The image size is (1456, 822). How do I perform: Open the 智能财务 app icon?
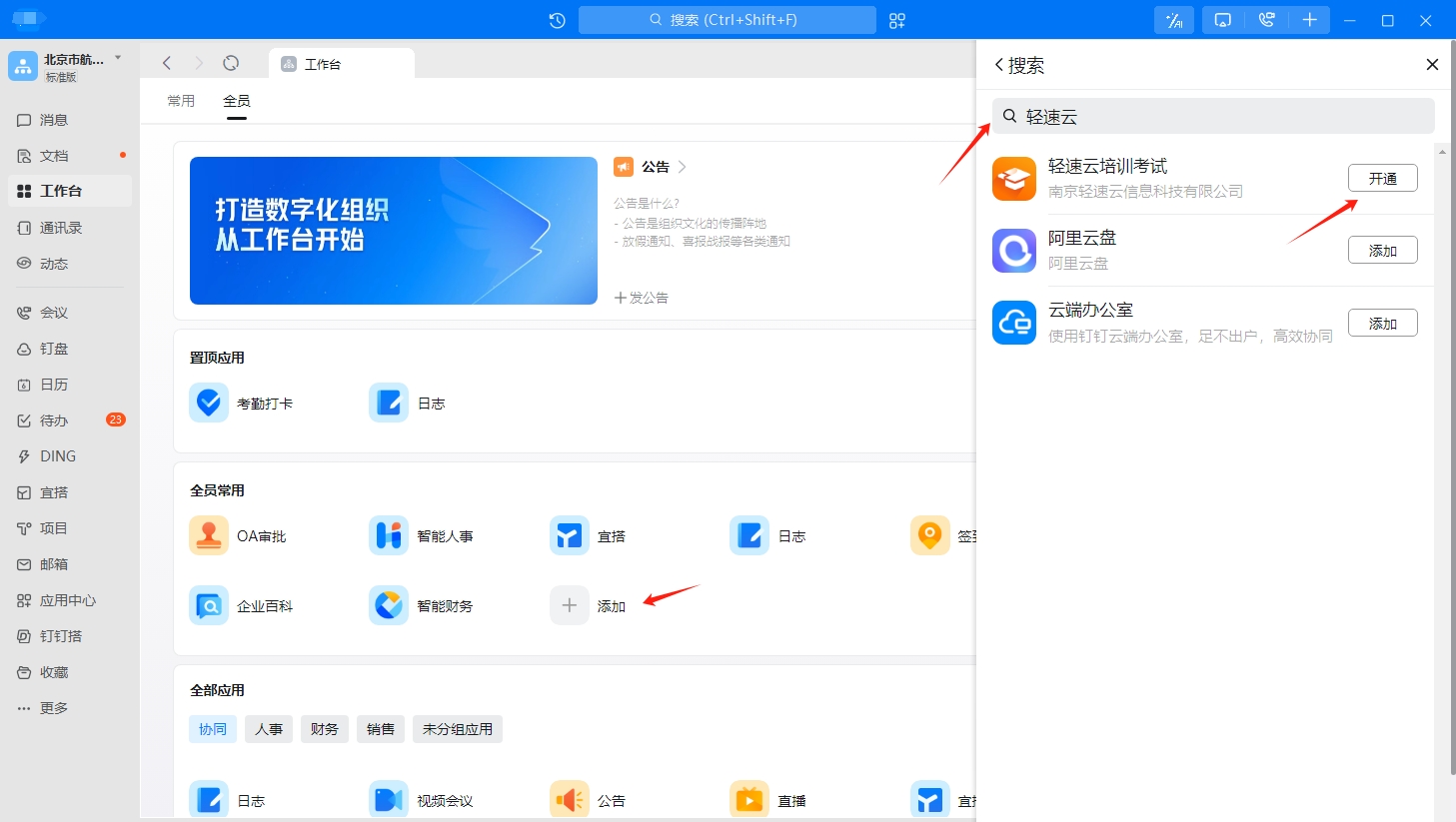pos(389,605)
